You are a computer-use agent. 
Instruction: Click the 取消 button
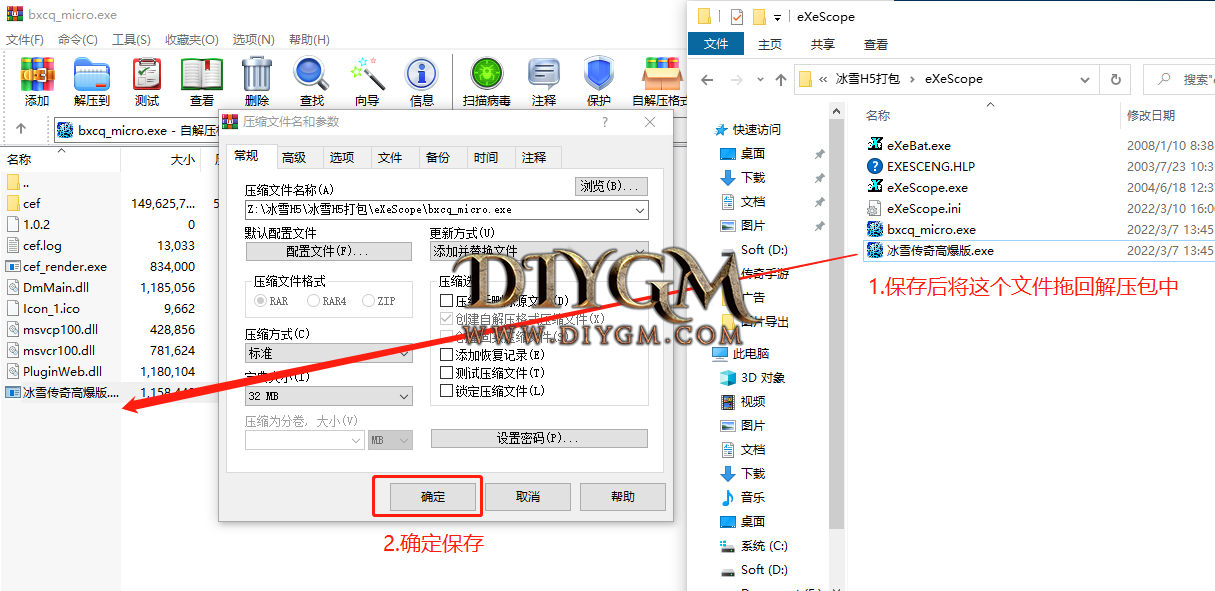(528, 497)
